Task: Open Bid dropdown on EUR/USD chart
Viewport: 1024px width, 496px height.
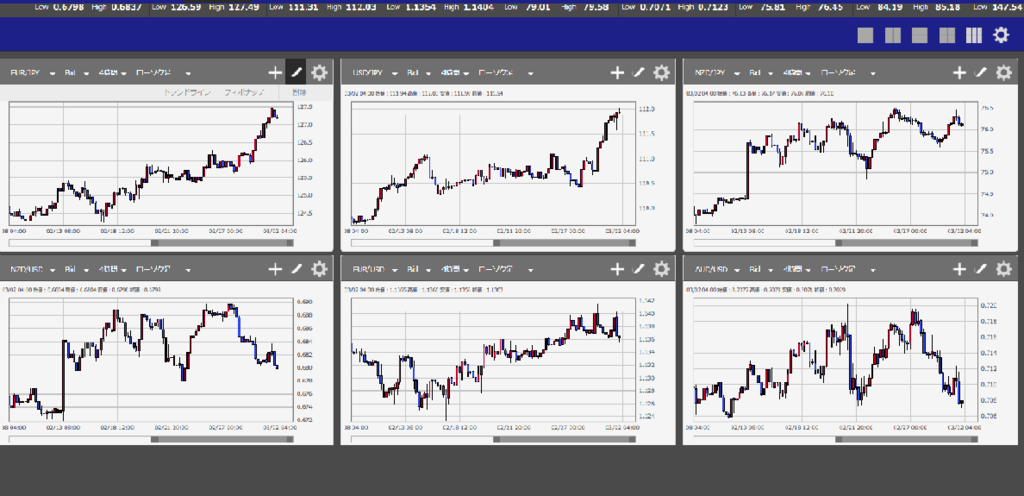Action: pos(419,270)
